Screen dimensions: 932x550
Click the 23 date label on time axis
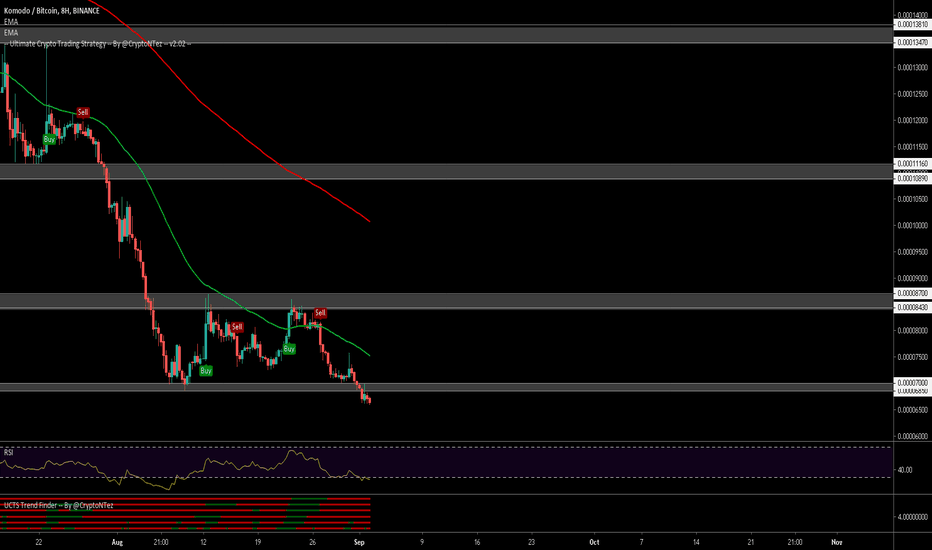pos(532,542)
